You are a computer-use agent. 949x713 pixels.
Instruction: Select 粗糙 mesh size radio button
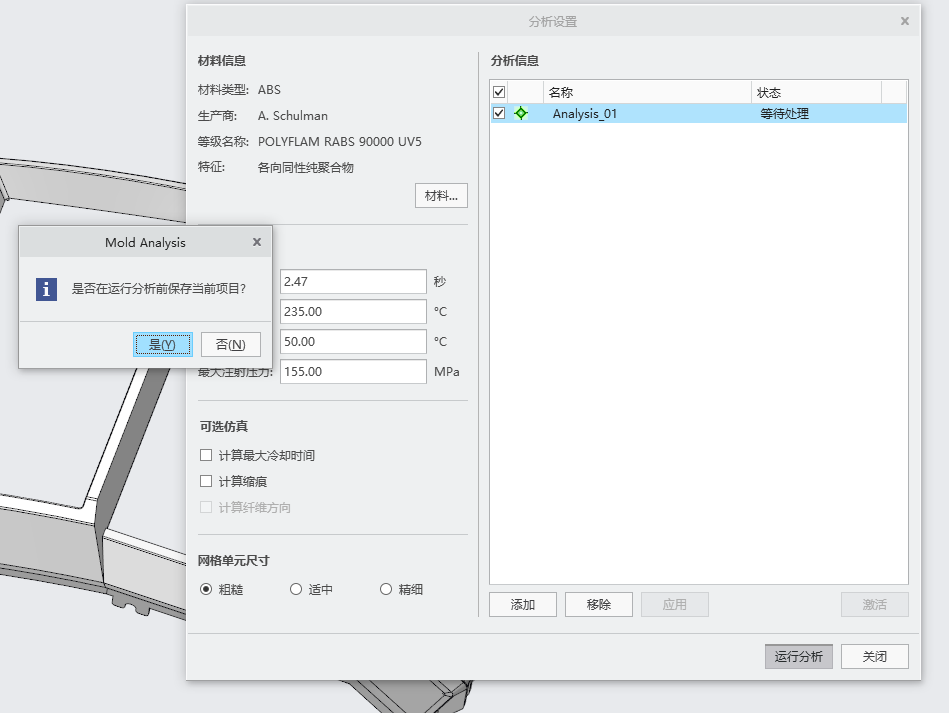tap(206, 589)
